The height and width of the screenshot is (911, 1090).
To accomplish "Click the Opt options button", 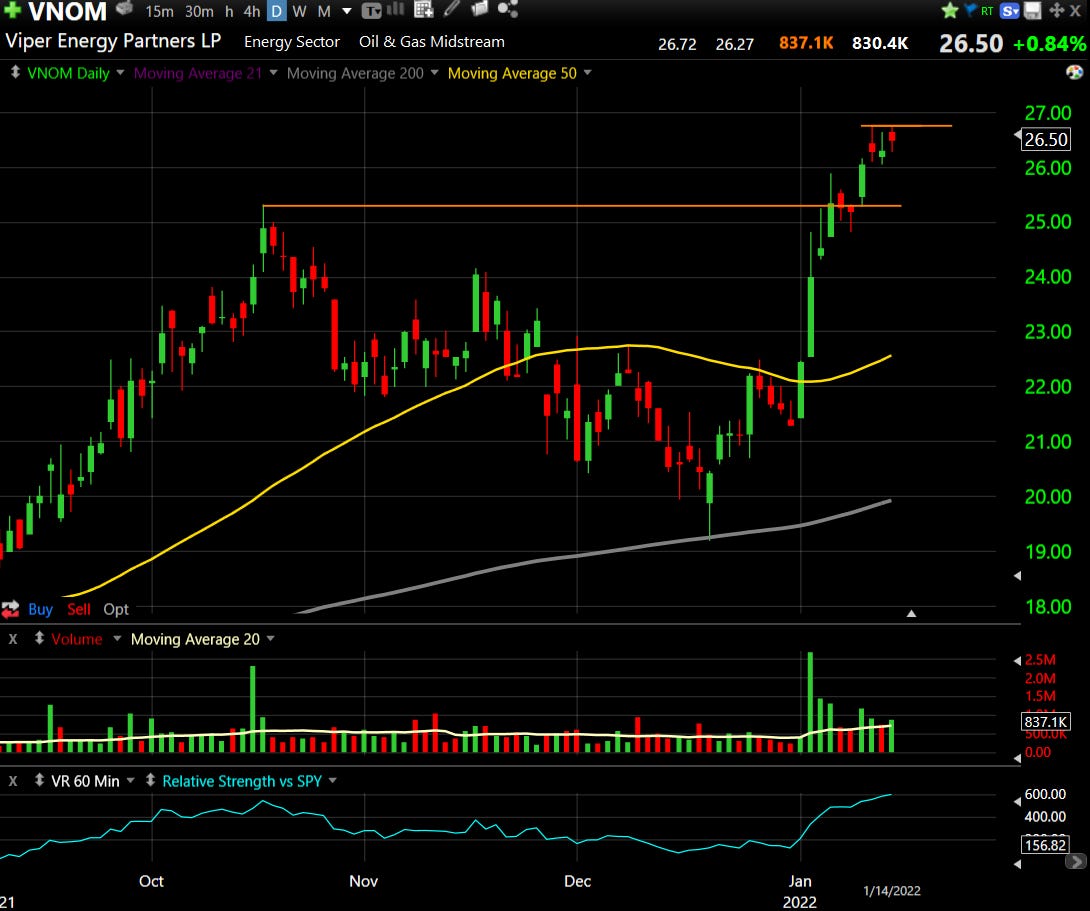I will [x=116, y=609].
